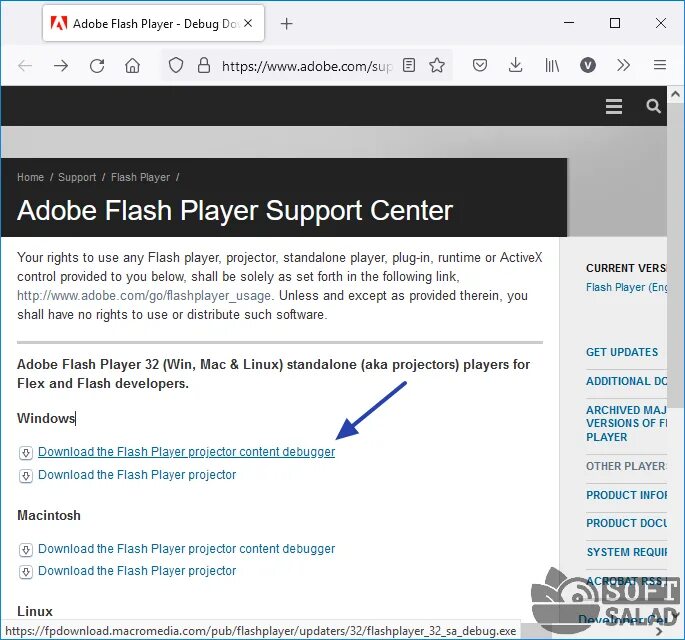This screenshot has width=685, height=640.
Task: Download Windows Flash Player projector content debugger
Action: coord(187,452)
